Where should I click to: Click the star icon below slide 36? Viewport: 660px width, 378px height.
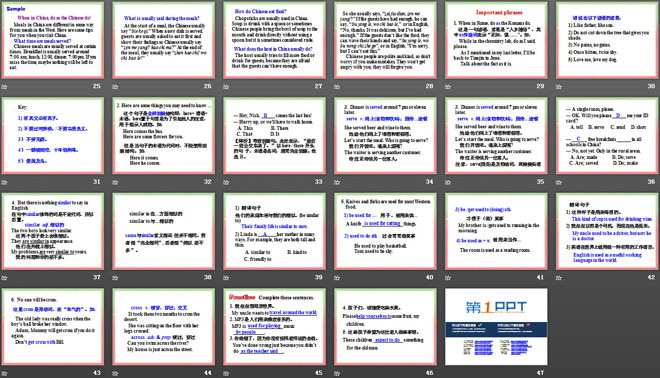(x=559, y=182)
